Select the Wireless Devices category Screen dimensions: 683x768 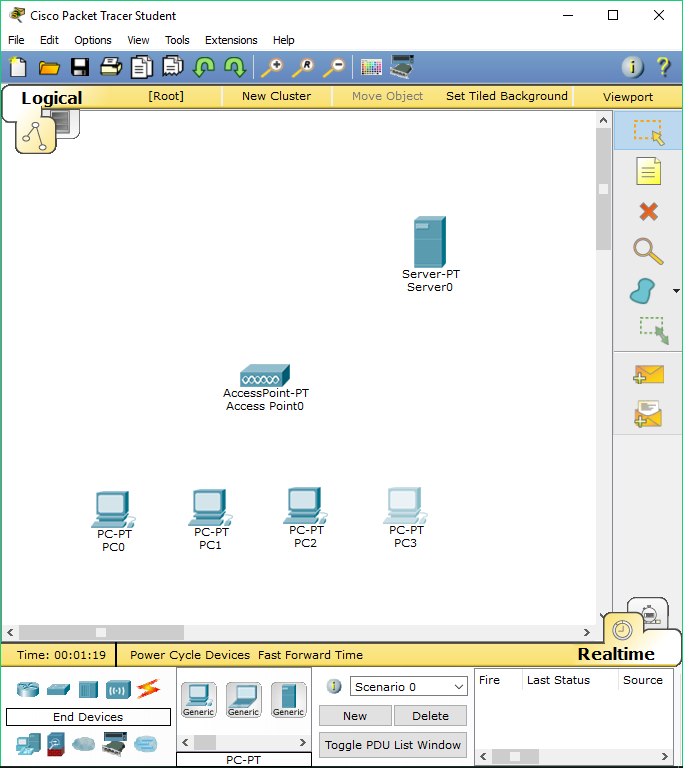pyautogui.click(x=118, y=690)
